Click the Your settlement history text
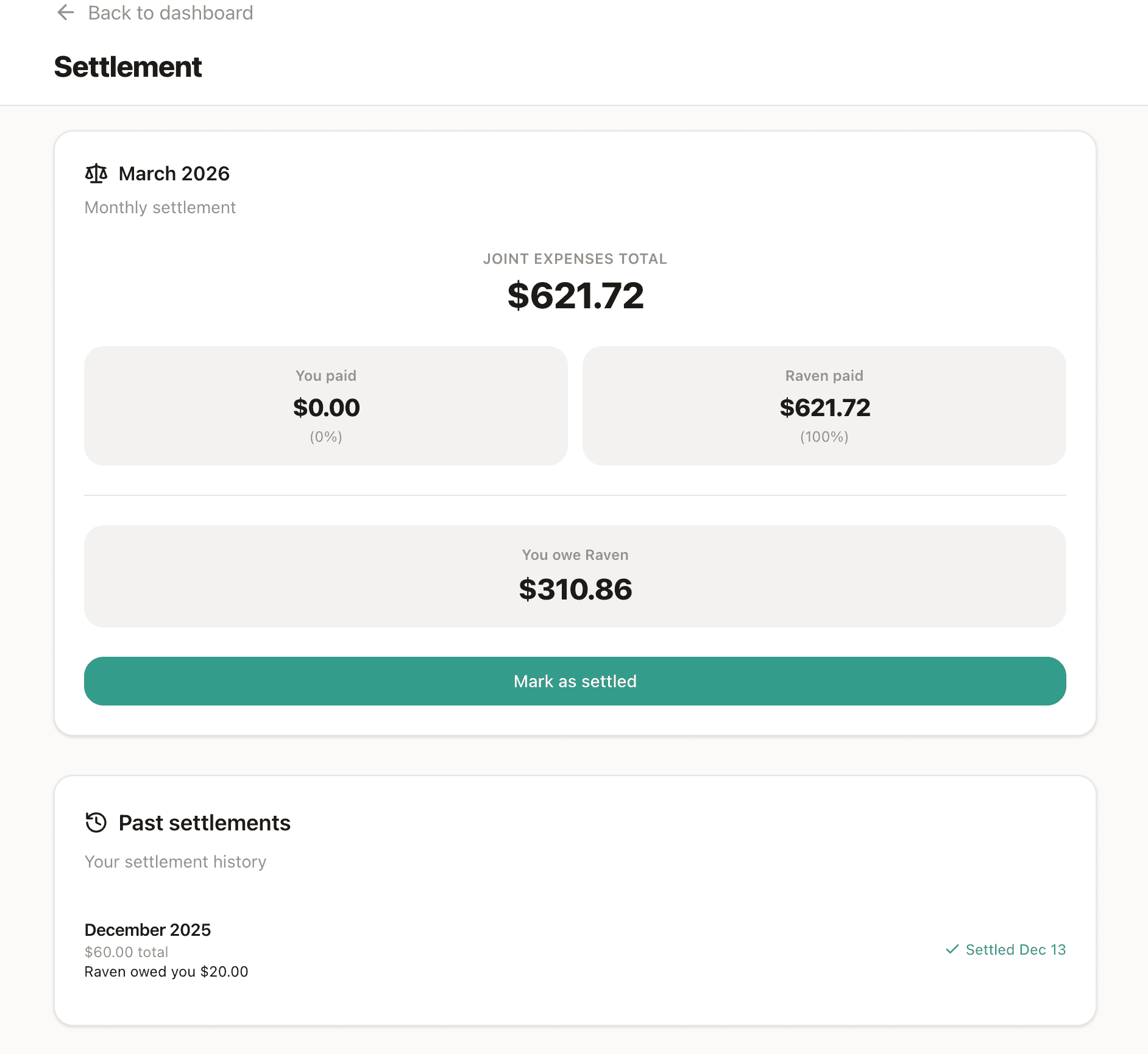Viewport: 1148px width, 1054px height. (x=175, y=861)
